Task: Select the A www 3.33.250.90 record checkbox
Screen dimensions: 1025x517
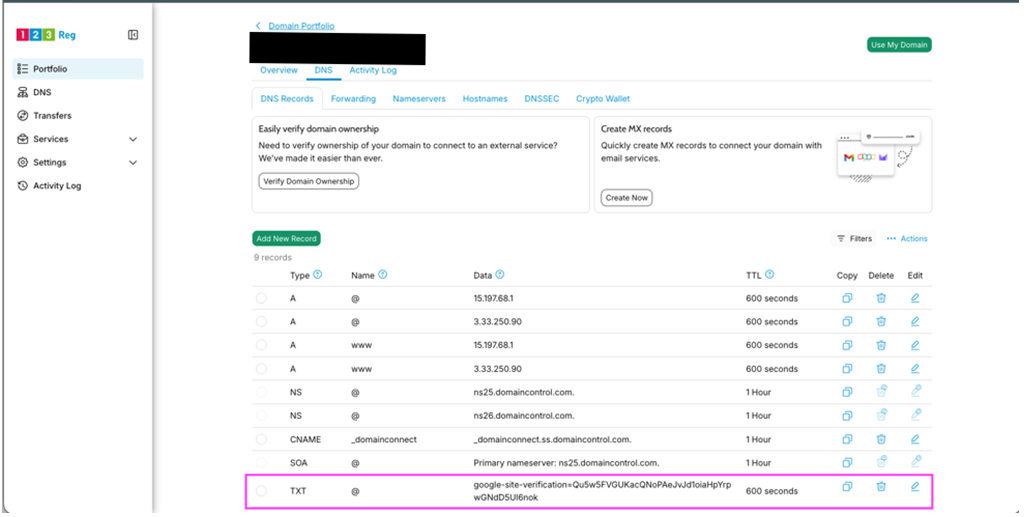Action: (x=261, y=369)
